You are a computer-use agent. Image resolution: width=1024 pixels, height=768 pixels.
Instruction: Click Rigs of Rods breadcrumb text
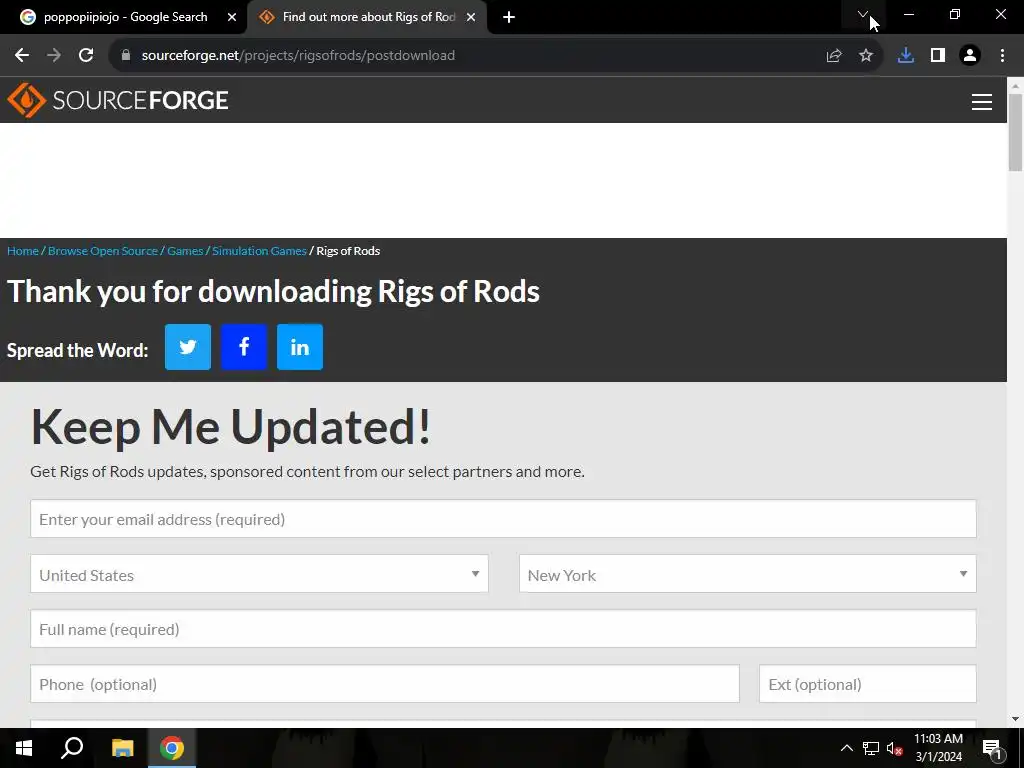pos(348,251)
